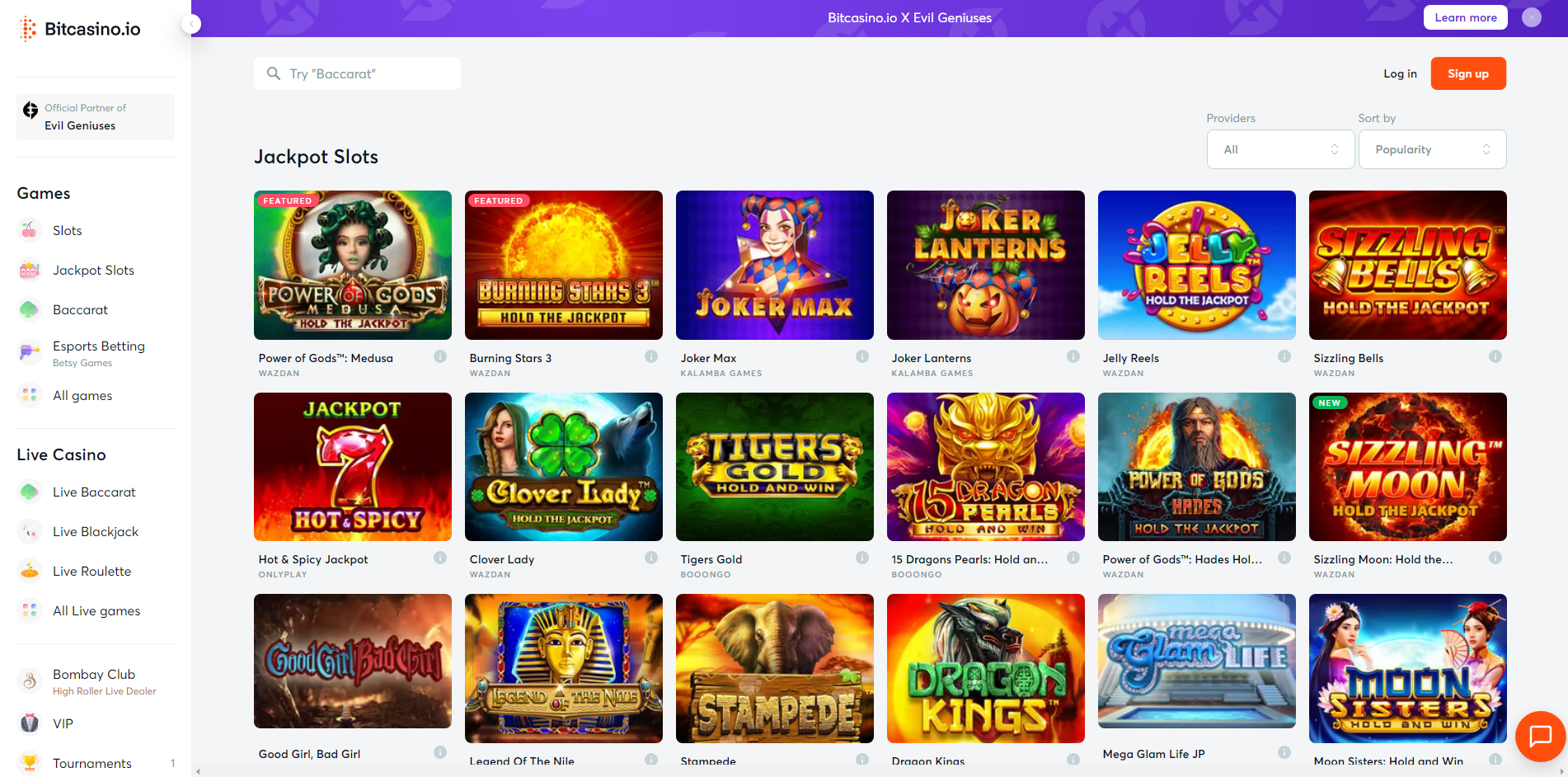Show info for Hot & Spicy Jackpot
Image resolution: width=1568 pixels, height=777 pixels.
440,558
